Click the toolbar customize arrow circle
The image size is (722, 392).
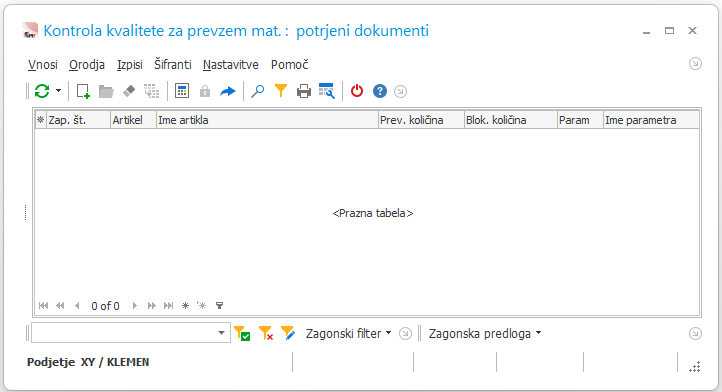(401, 91)
